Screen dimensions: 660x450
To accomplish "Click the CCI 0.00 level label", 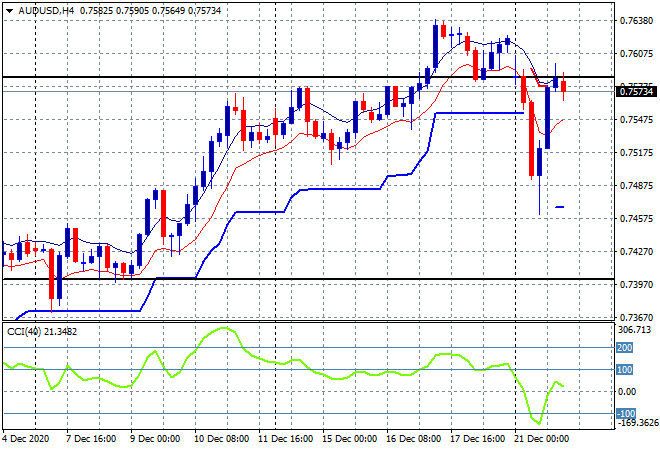I will pyautogui.click(x=627, y=391).
